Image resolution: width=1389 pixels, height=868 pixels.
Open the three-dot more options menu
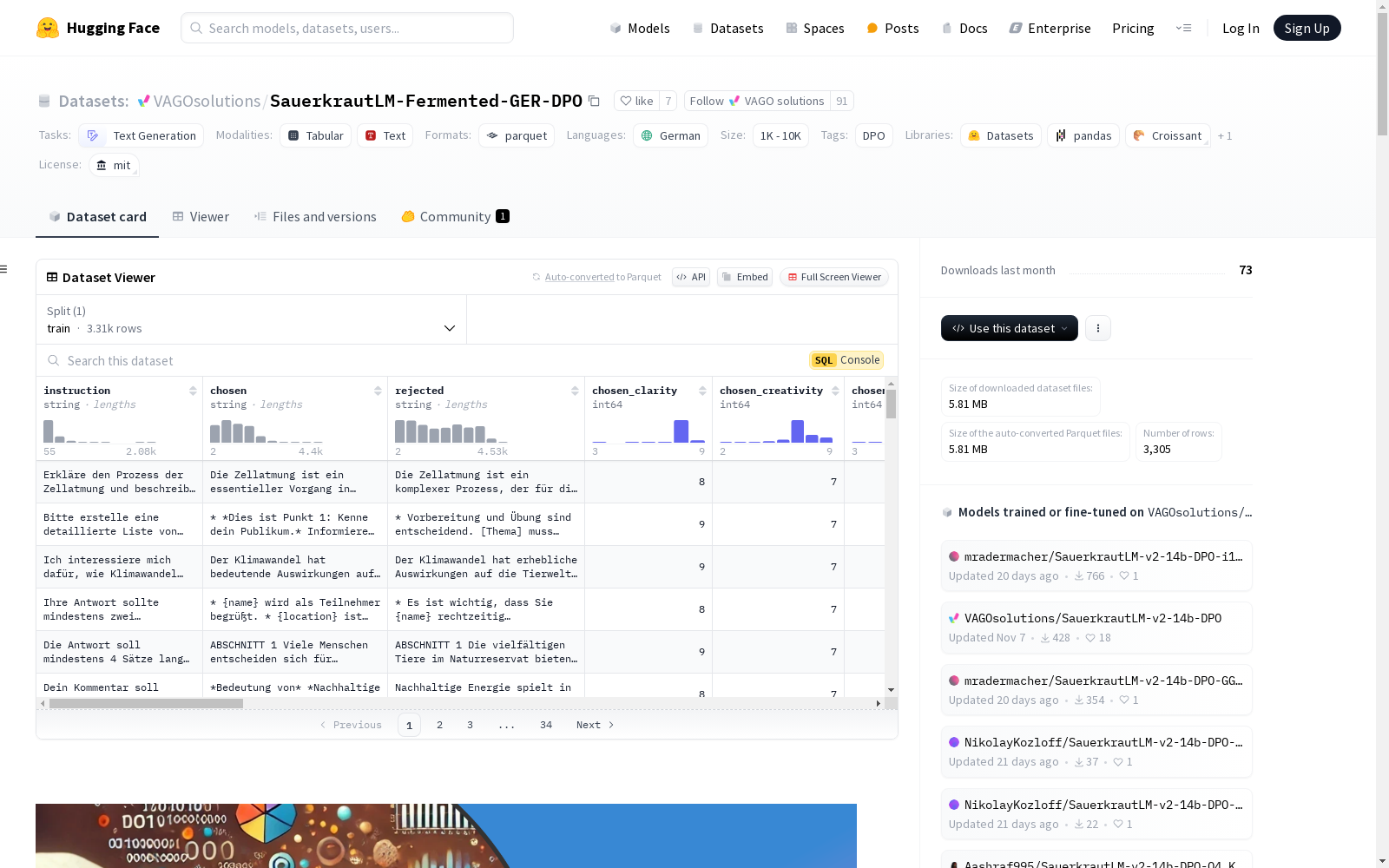[x=1098, y=328]
